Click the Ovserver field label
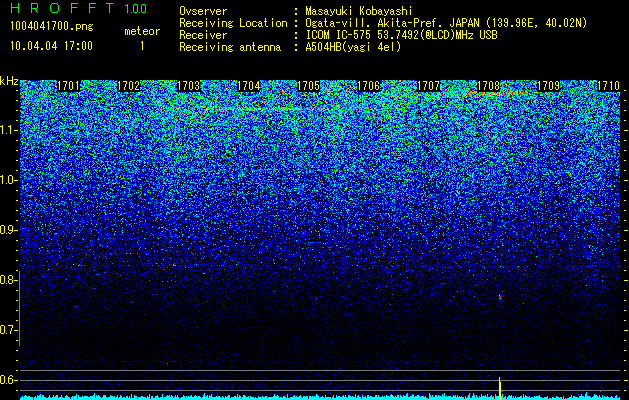 [x=203, y=11]
